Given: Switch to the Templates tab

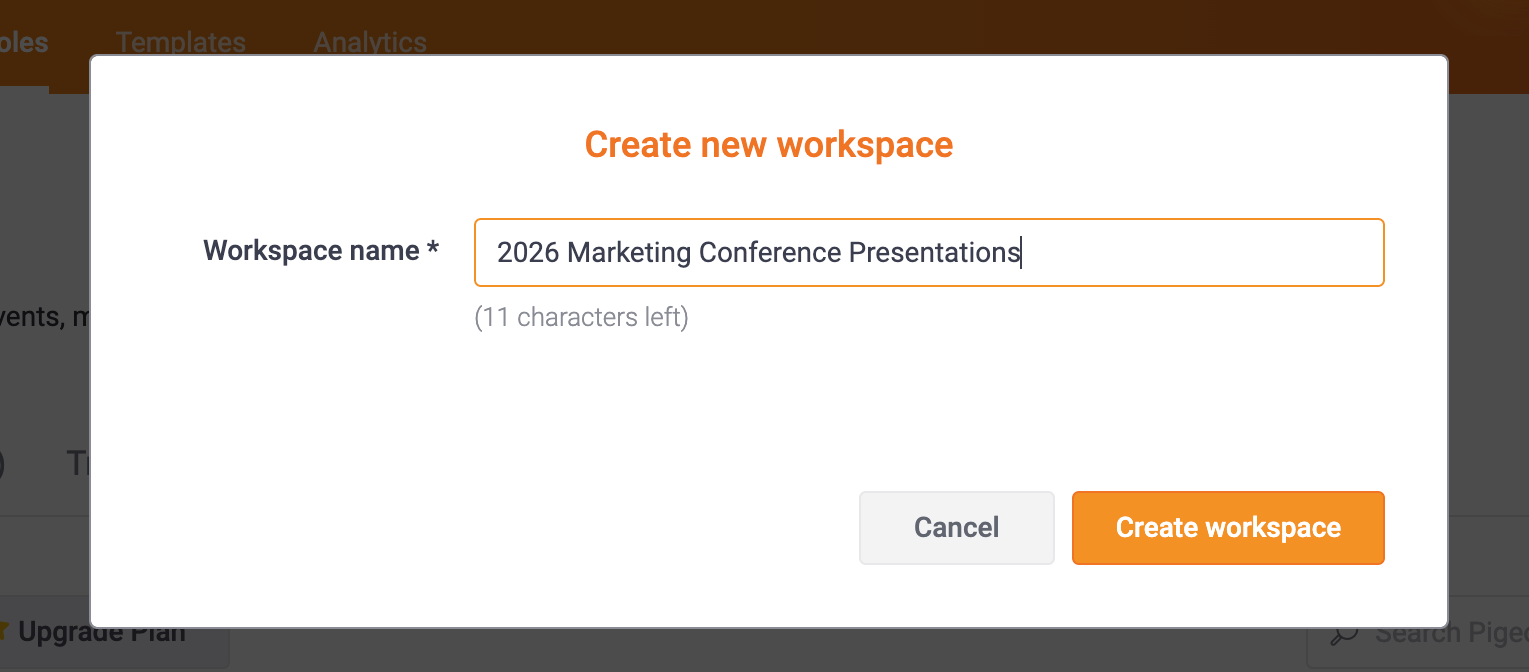Looking at the screenshot, I should pyautogui.click(x=180, y=43).
